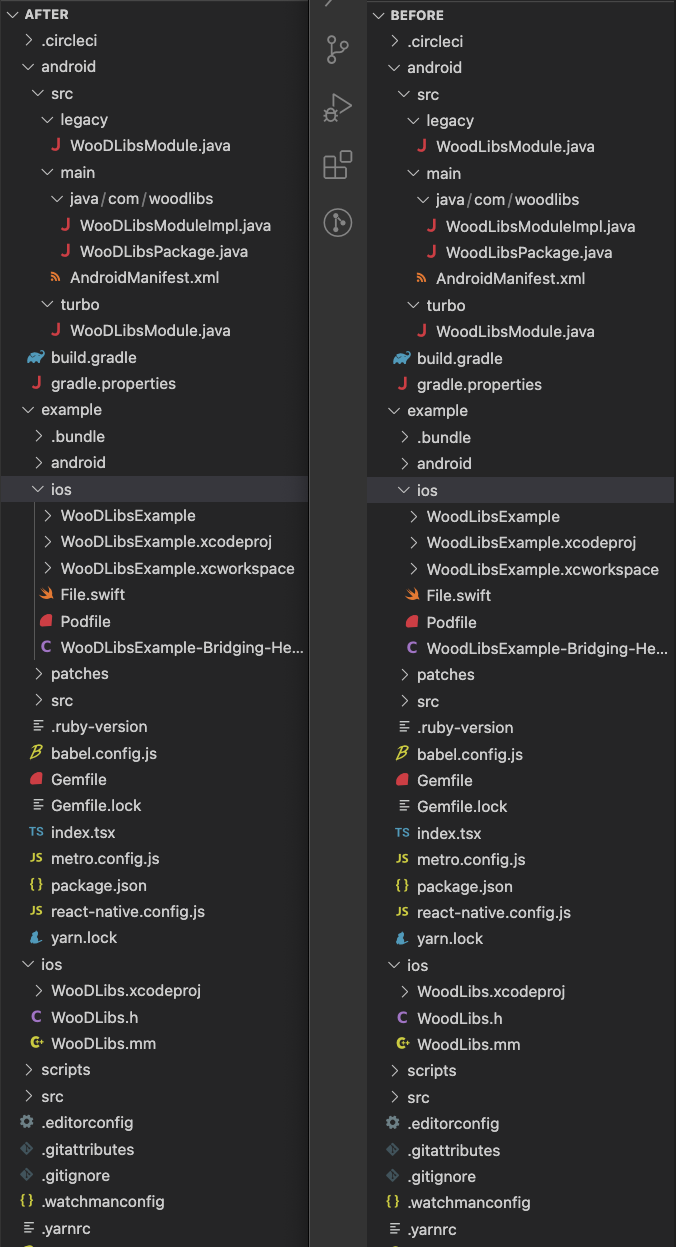This screenshot has width=676, height=1247.
Task: Open WoodLibsPackage.java in BEFORE panel
Action: tap(529, 252)
